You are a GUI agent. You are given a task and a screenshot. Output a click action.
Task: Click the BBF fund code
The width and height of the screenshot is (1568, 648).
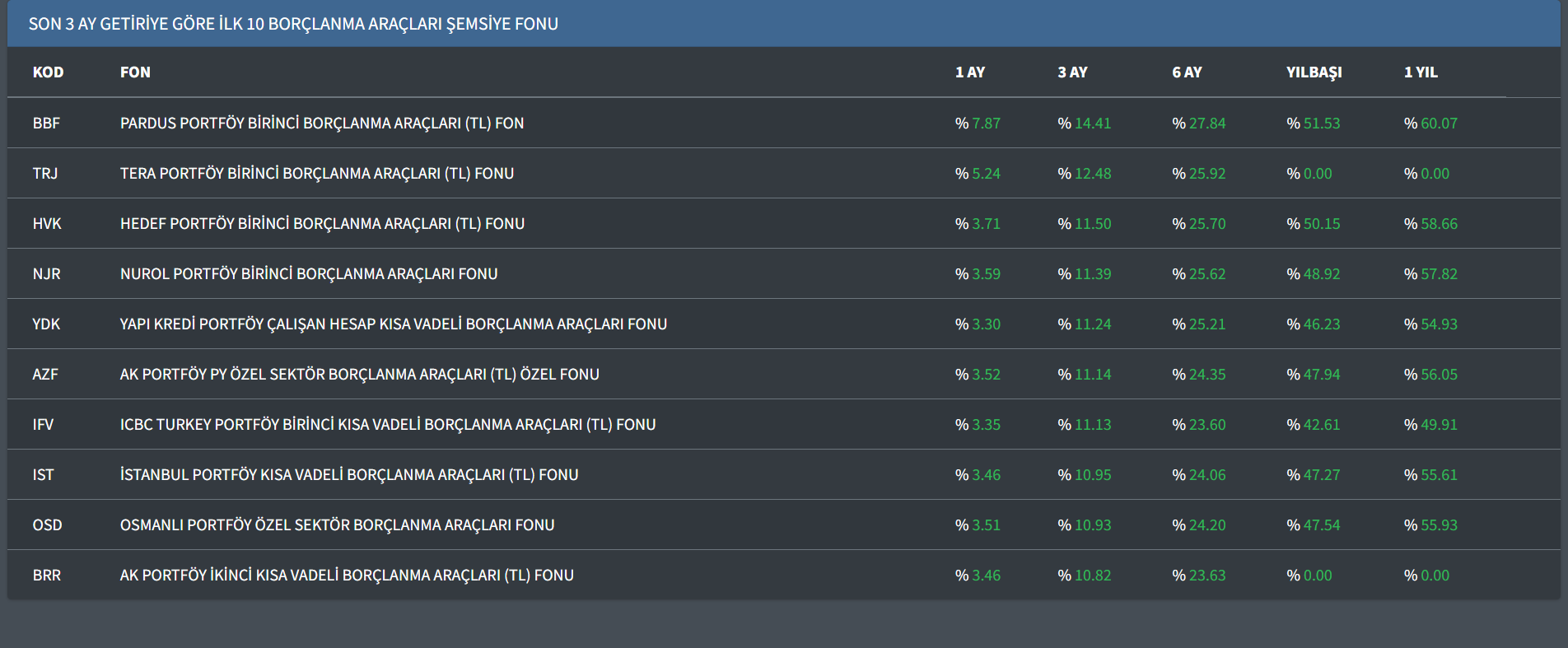pyautogui.click(x=46, y=124)
